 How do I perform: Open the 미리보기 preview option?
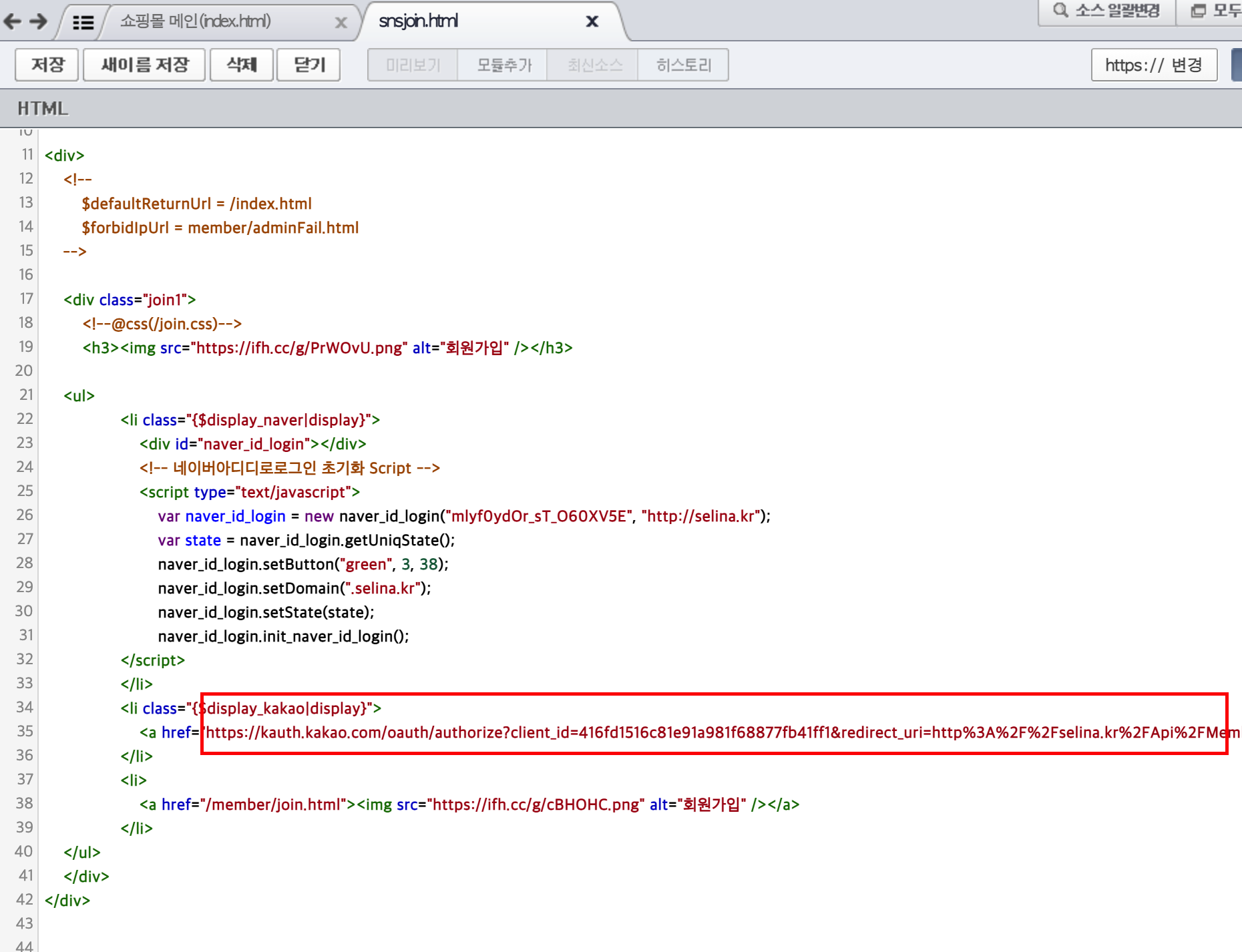[413, 65]
